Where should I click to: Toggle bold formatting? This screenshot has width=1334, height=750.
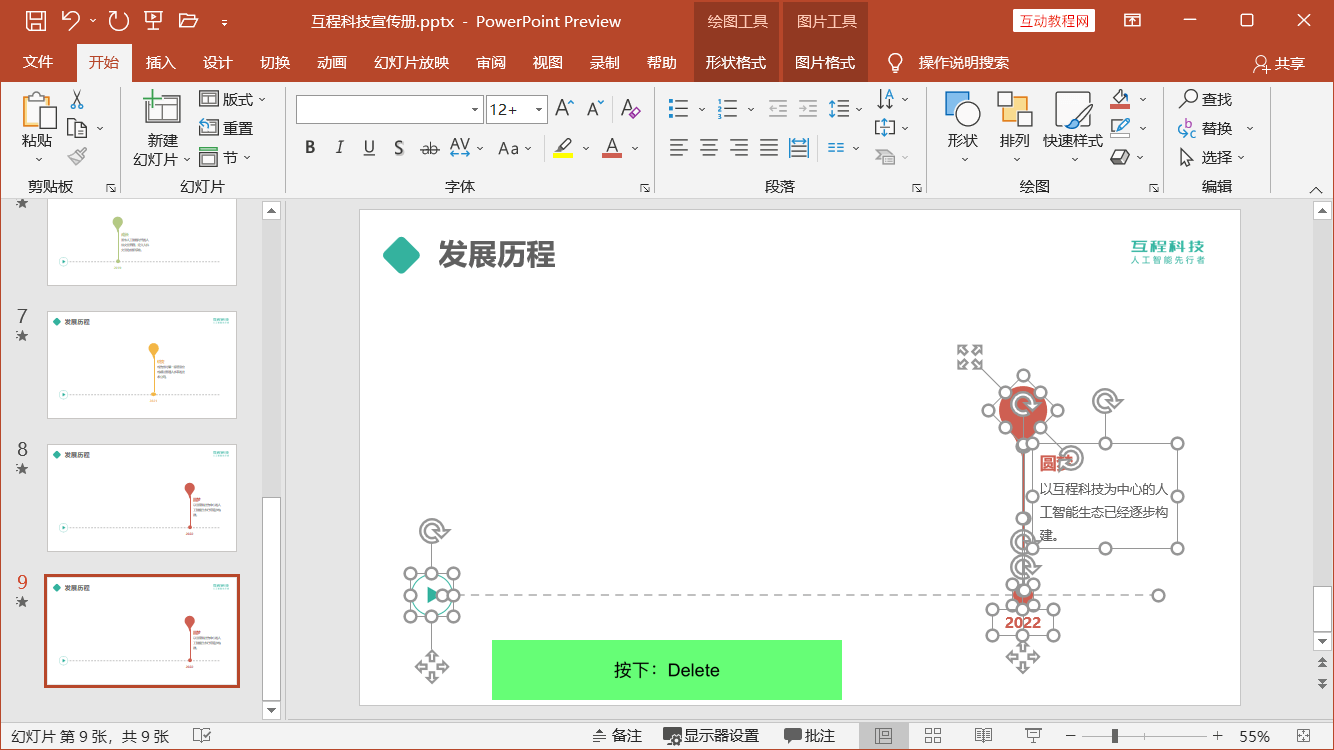[310, 148]
